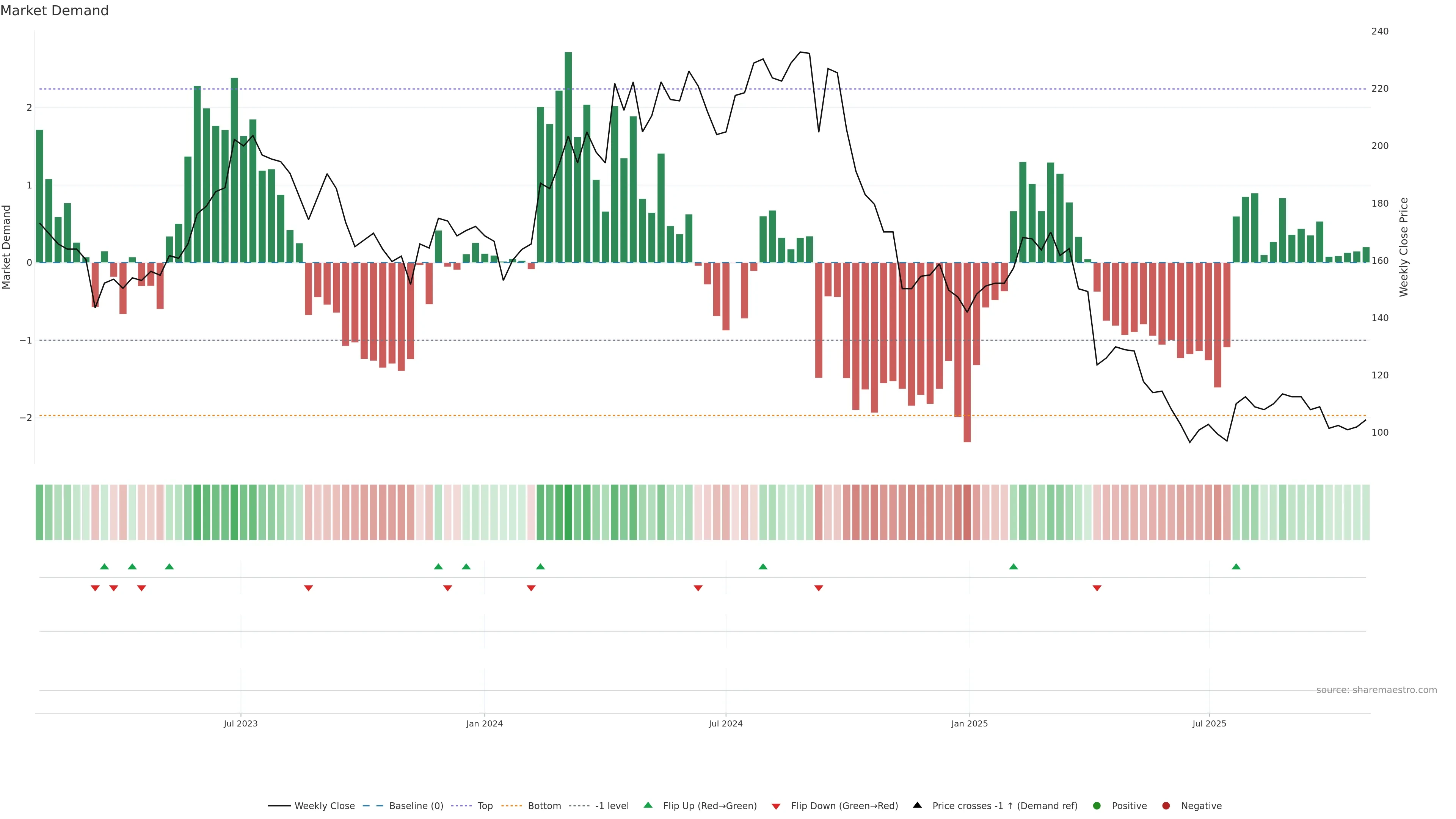Click the red Negative circle legend icon

(x=1166, y=806)
